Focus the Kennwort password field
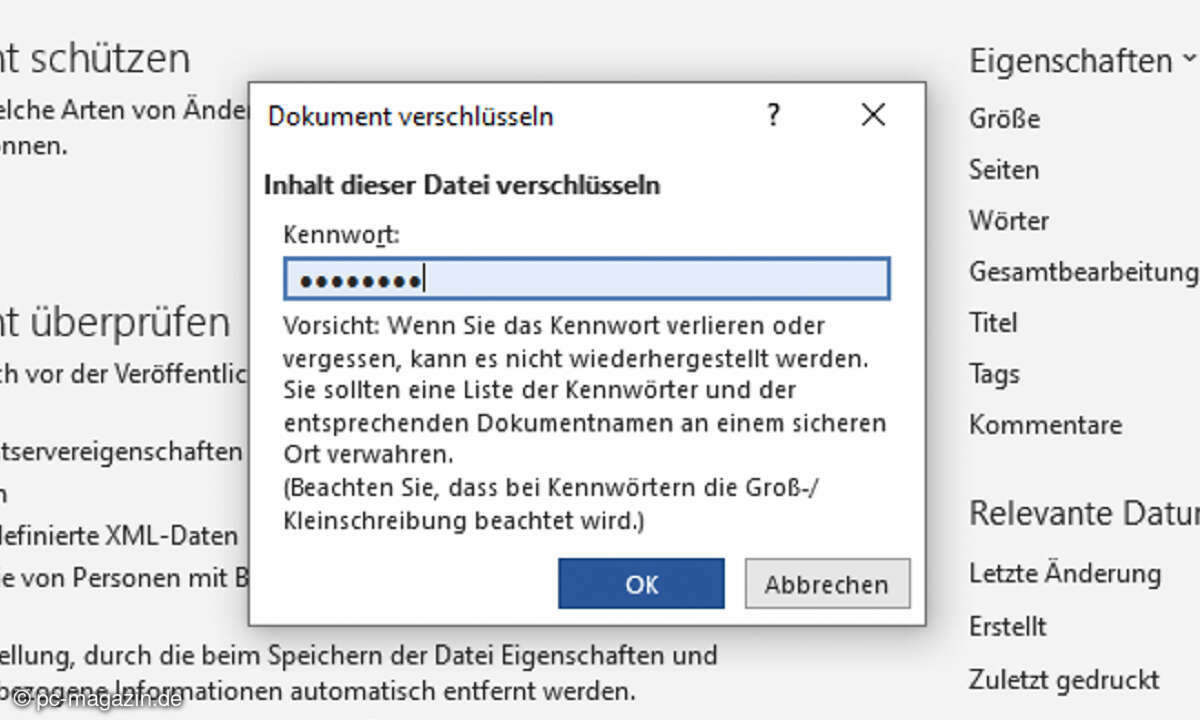This screenshot has height=720, width=1200. point(586,279)
